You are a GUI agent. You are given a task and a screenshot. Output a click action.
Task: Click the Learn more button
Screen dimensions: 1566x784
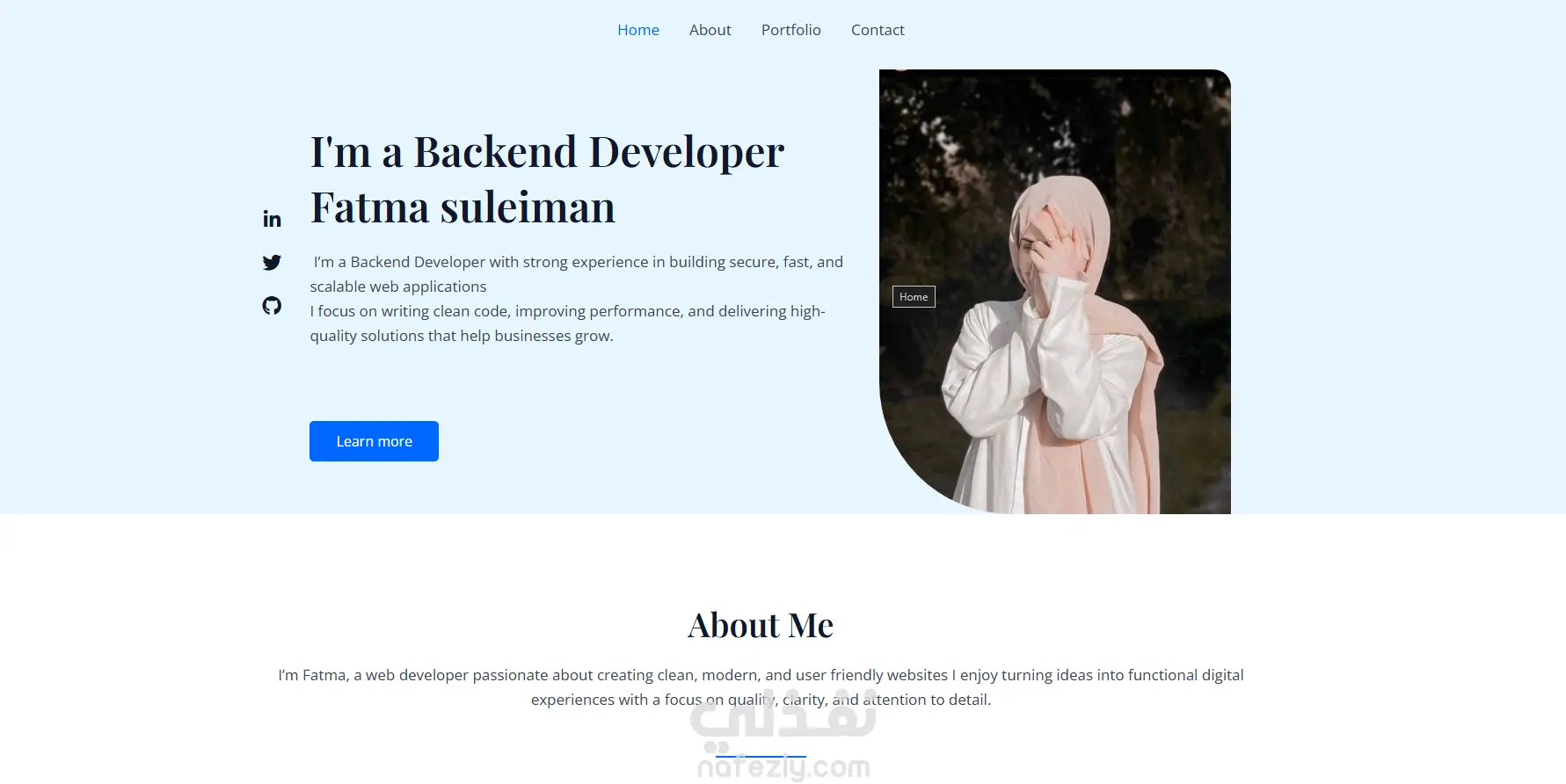tap(374, 441)
